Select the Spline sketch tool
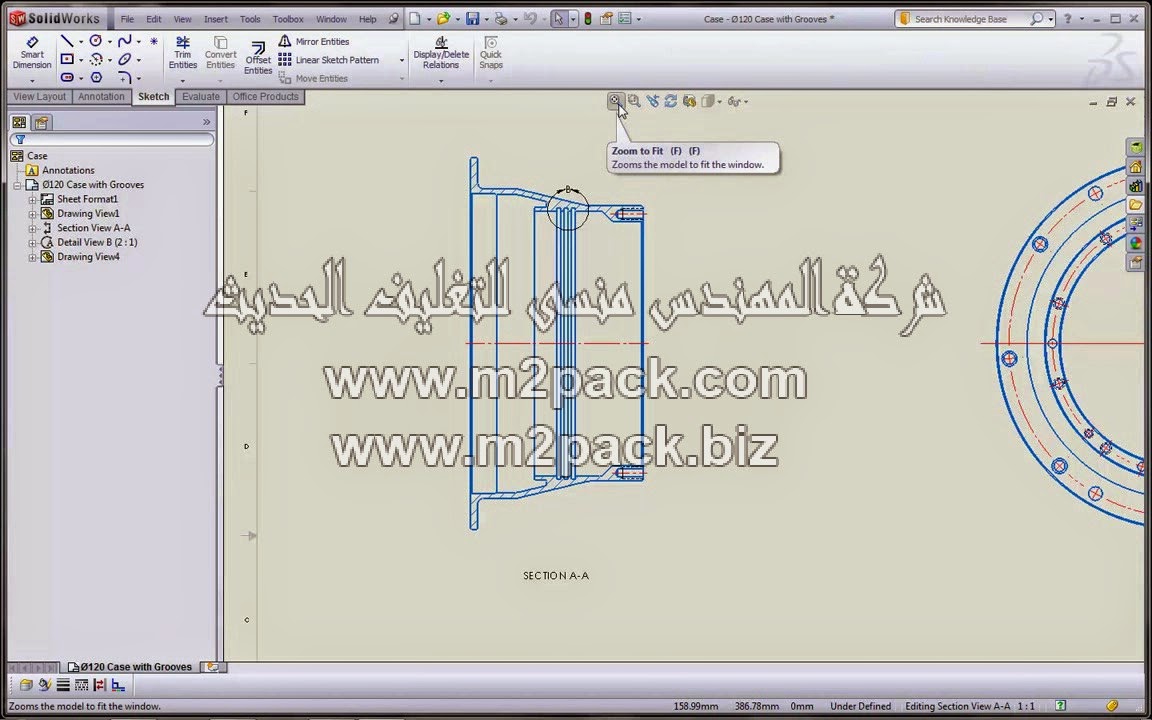This screenshot has height=720, width=1152. (125, 41)
